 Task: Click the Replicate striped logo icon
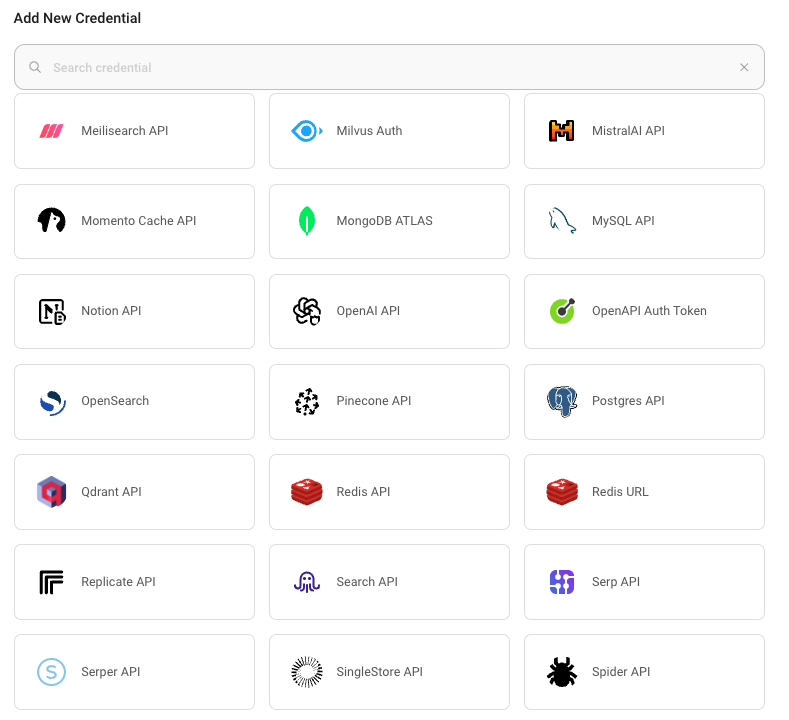click(51, 582)
